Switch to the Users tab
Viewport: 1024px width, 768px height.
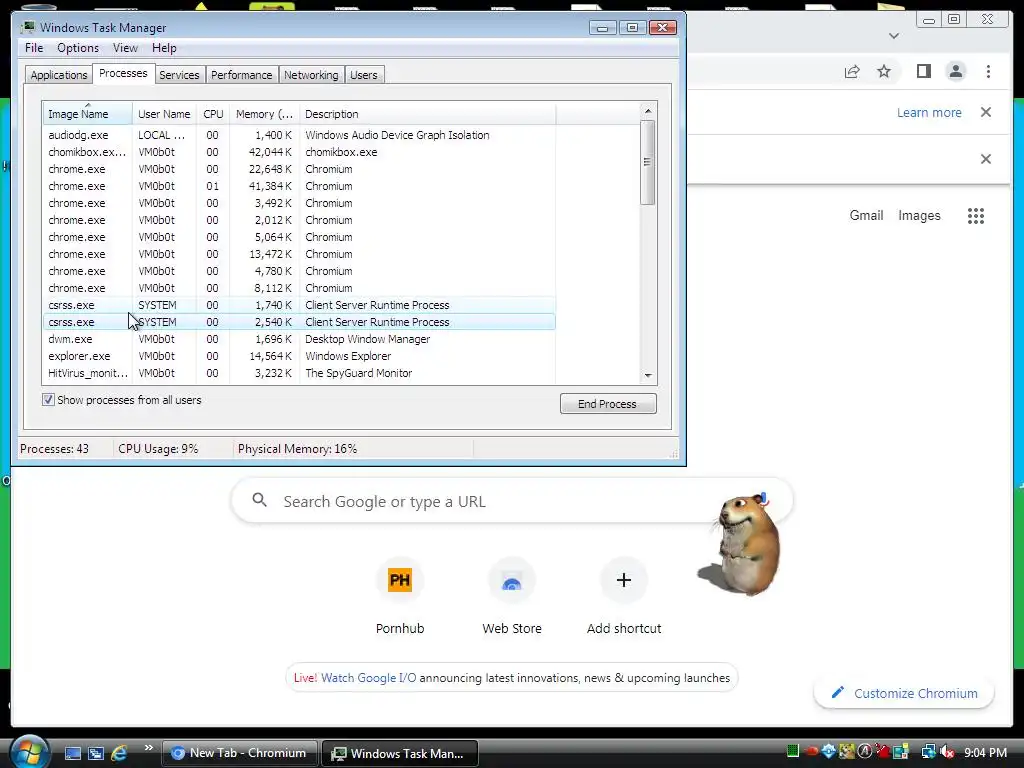coord(364,75)
